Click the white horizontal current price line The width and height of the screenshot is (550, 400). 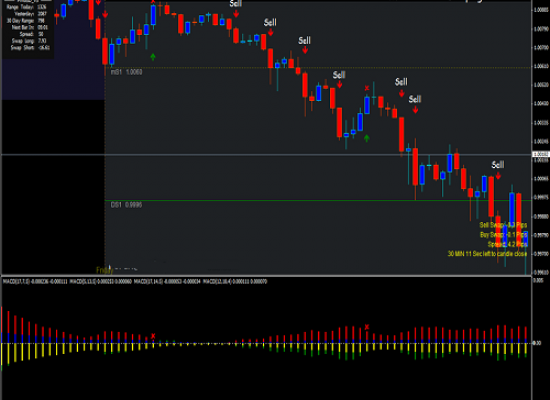click(267, 154)
